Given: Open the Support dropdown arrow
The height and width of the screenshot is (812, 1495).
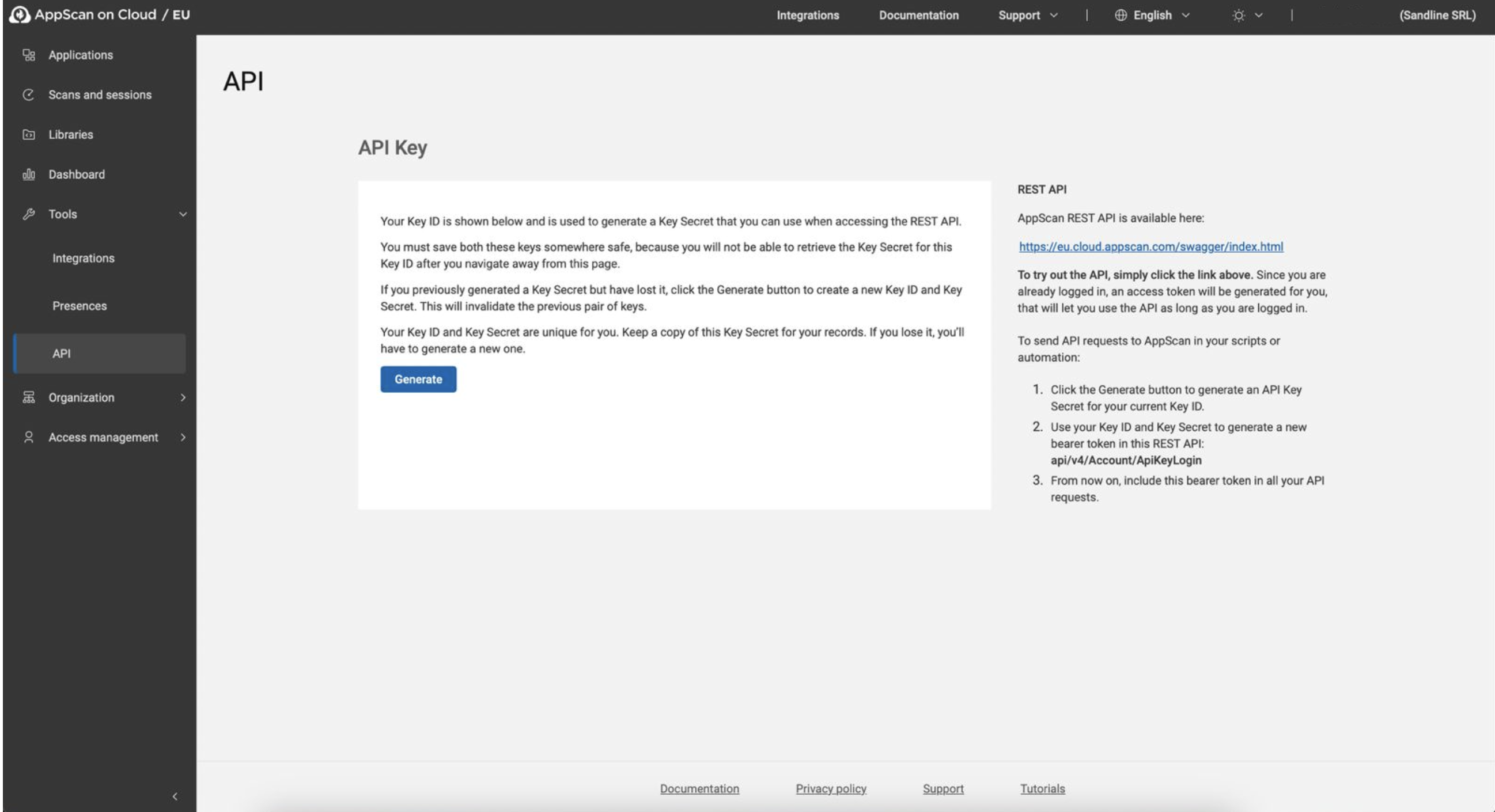Looking at the screenshot, I should (x=1053, y=16).
